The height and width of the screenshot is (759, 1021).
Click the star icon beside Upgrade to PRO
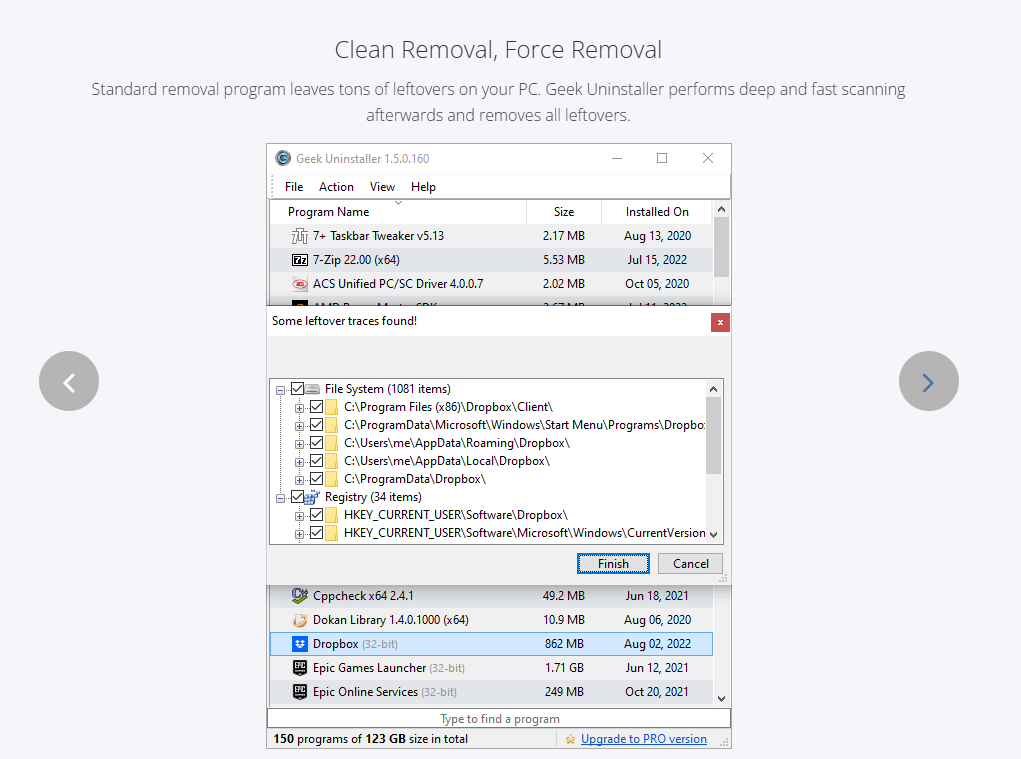point(570,739)
